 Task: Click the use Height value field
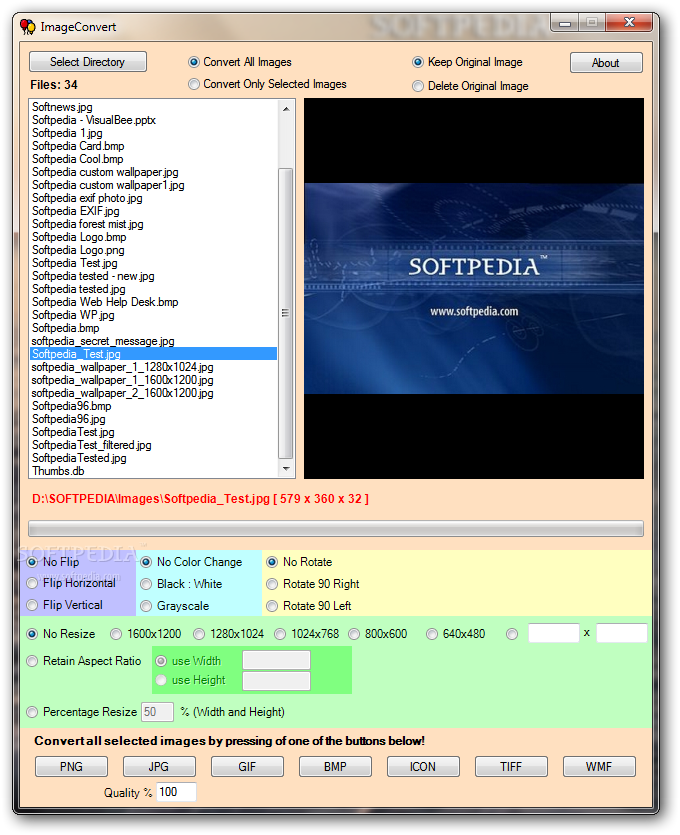(x=276, y=681)
